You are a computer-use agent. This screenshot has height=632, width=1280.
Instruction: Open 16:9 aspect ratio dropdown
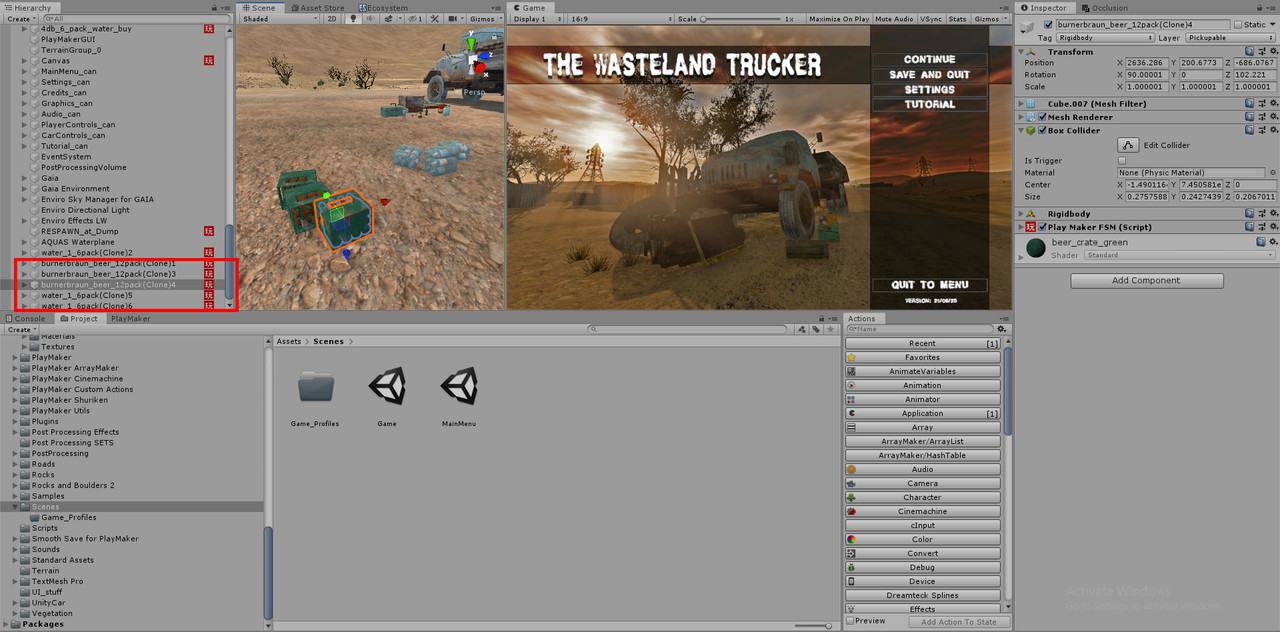coord(620,18)
